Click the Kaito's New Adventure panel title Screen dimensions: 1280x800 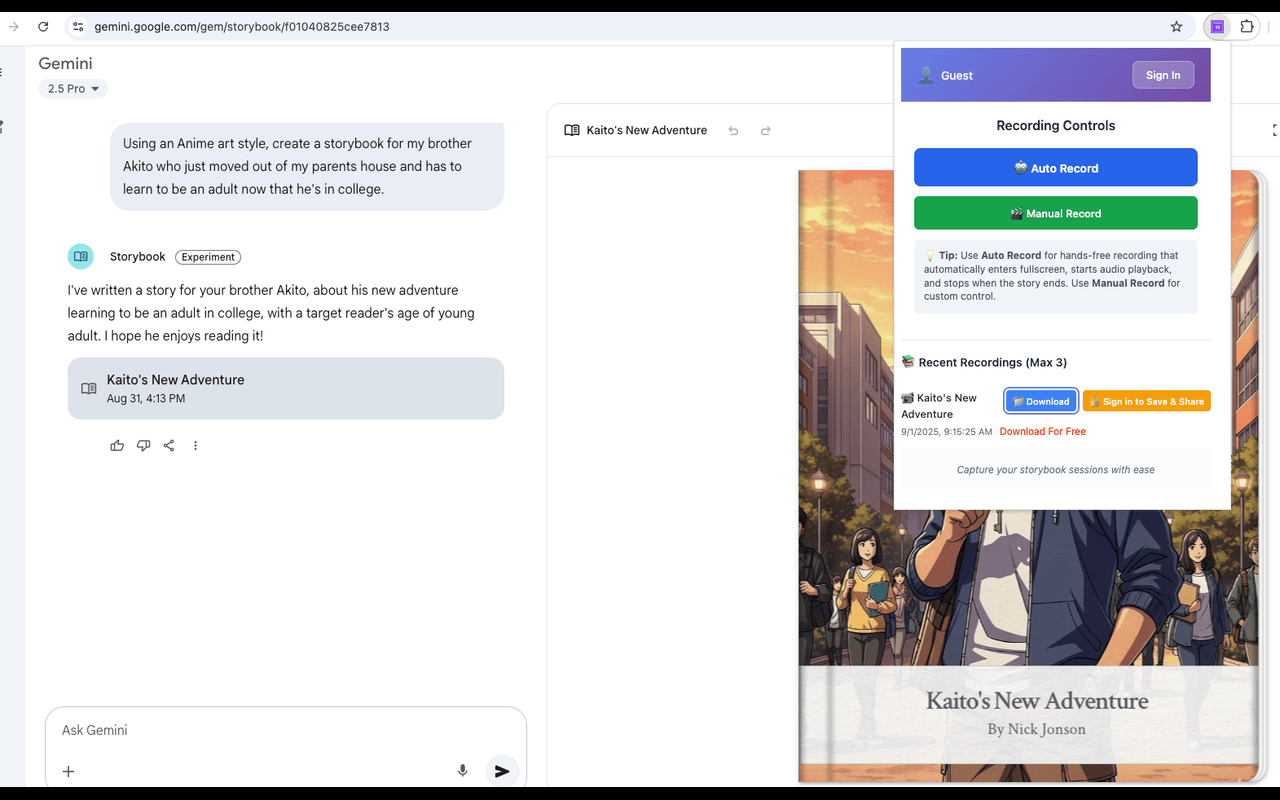coord(646,130)
